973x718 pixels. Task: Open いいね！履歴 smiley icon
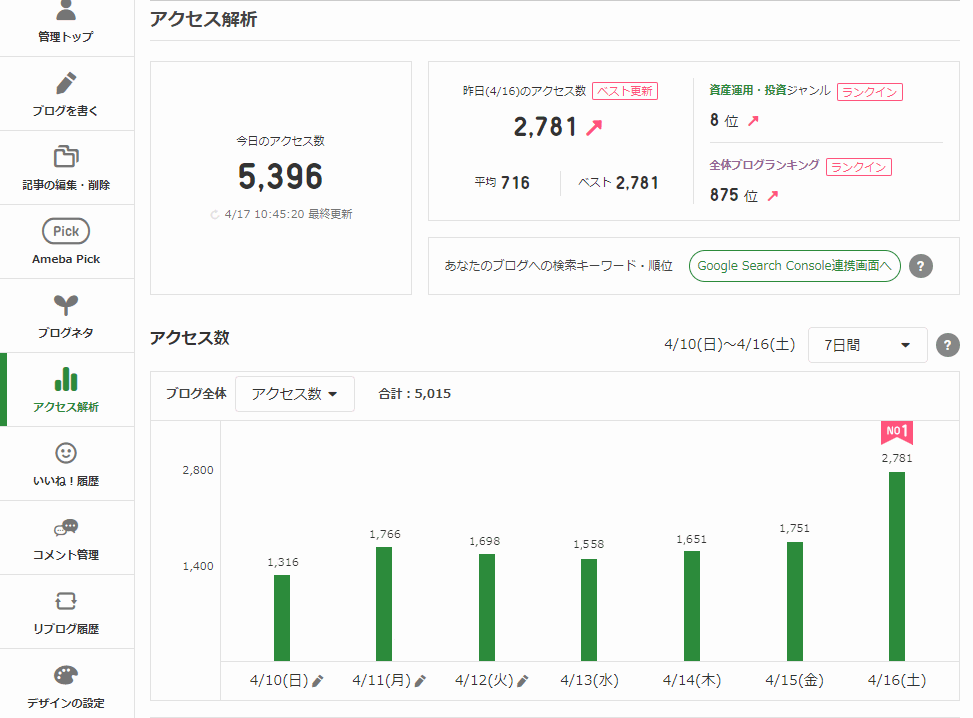pos(66,453)
